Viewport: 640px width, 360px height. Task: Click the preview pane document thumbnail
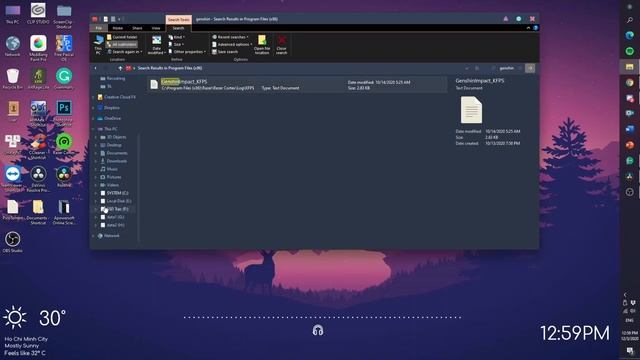point(471,110)
